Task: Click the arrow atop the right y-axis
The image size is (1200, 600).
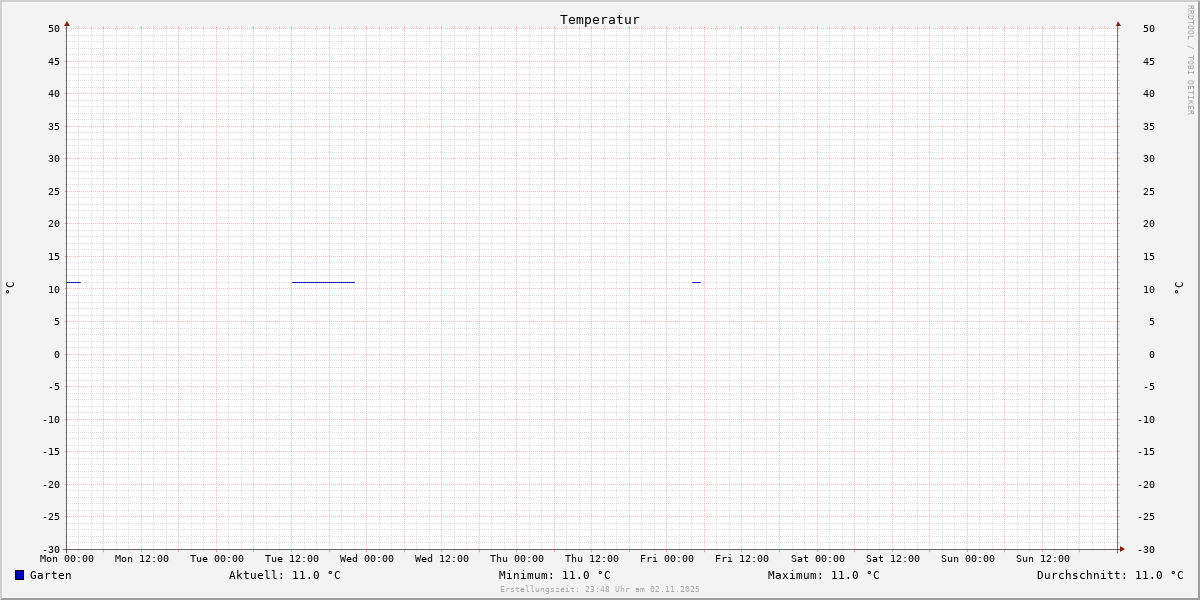Action: click(1118, 23)
